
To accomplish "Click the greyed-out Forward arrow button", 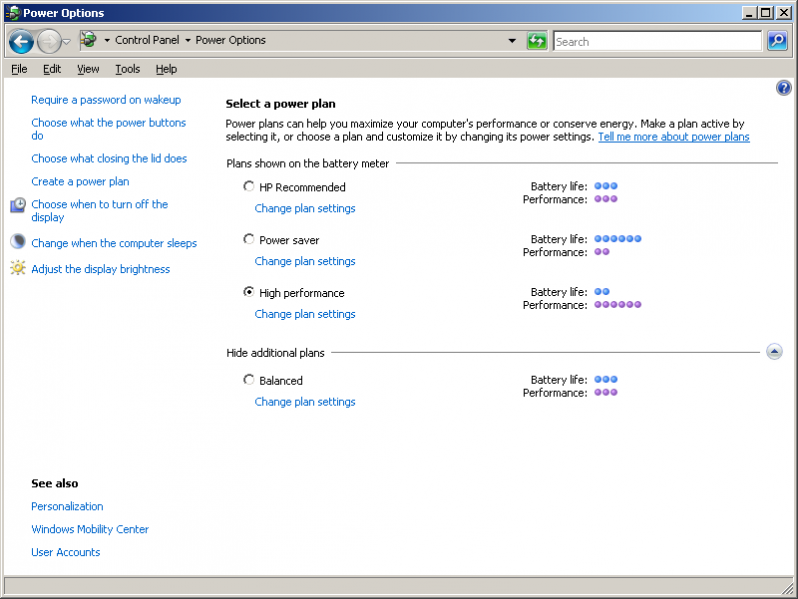I will click(49, 41).
